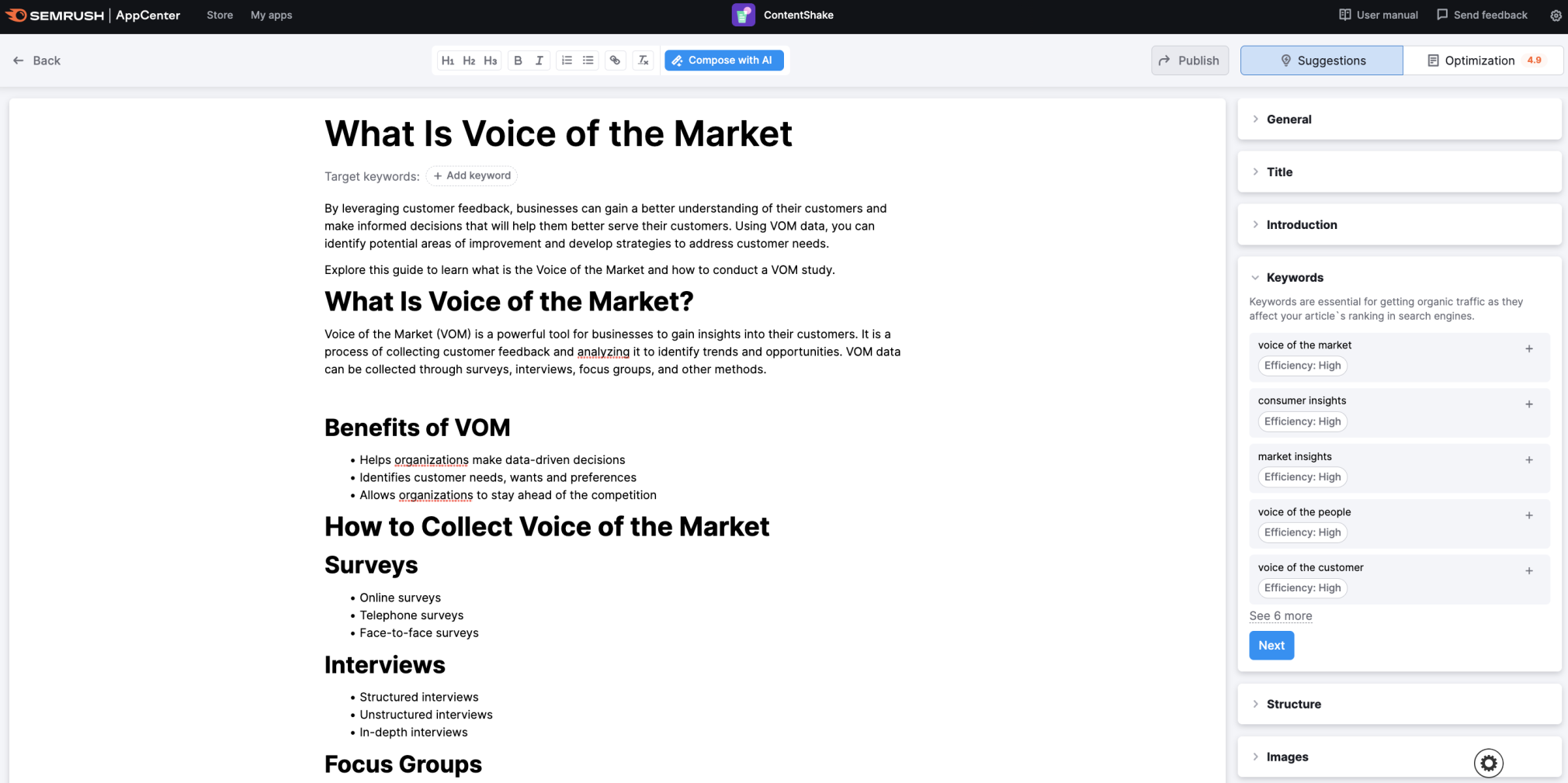Add 'consumer insights' keyword with plus

pos(1528,404)
